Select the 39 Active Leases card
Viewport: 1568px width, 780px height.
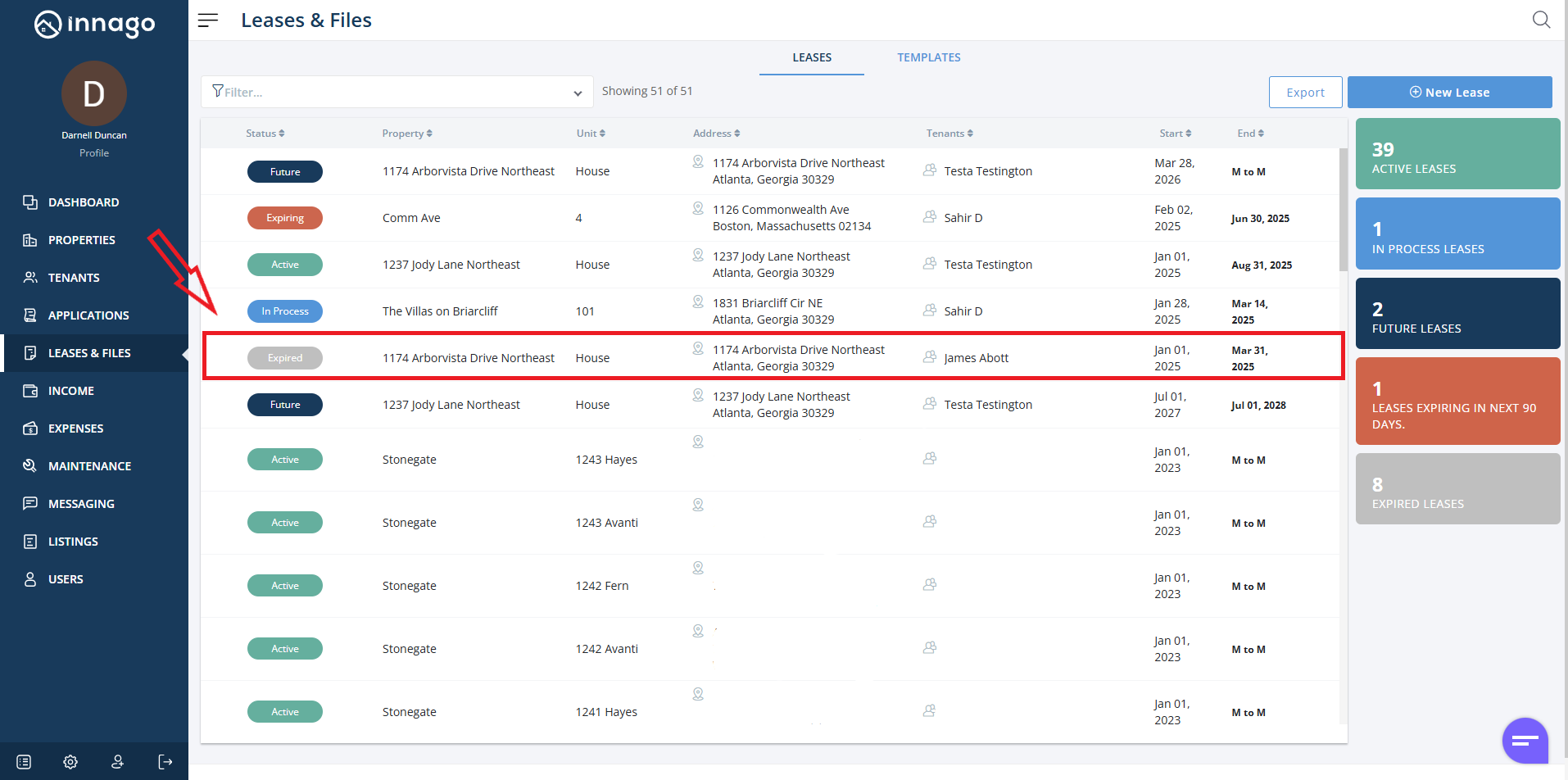(x=1457, y=154)
